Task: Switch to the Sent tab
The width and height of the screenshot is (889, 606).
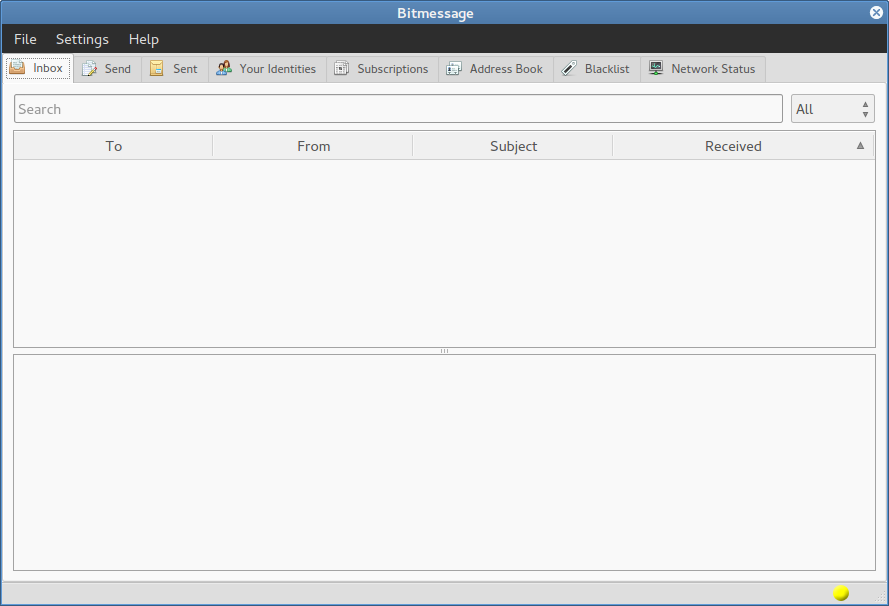Action: tap(175, 69)
